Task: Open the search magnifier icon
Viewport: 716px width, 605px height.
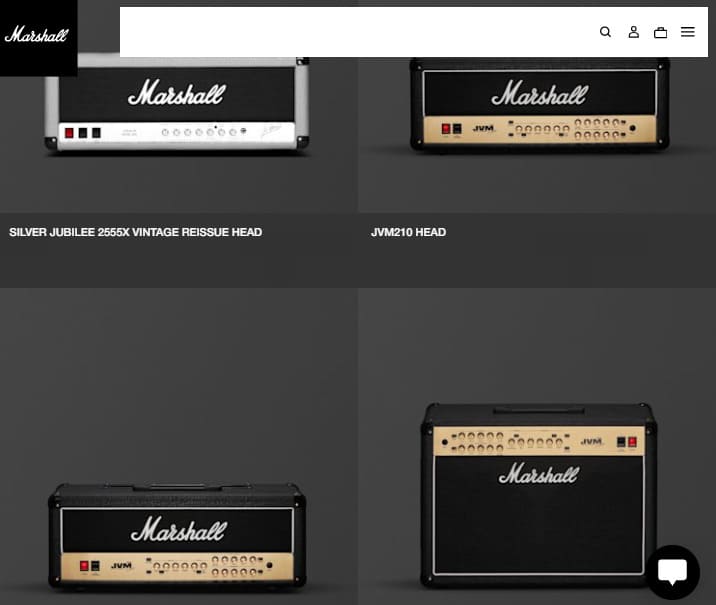Action: pos(605,32)
